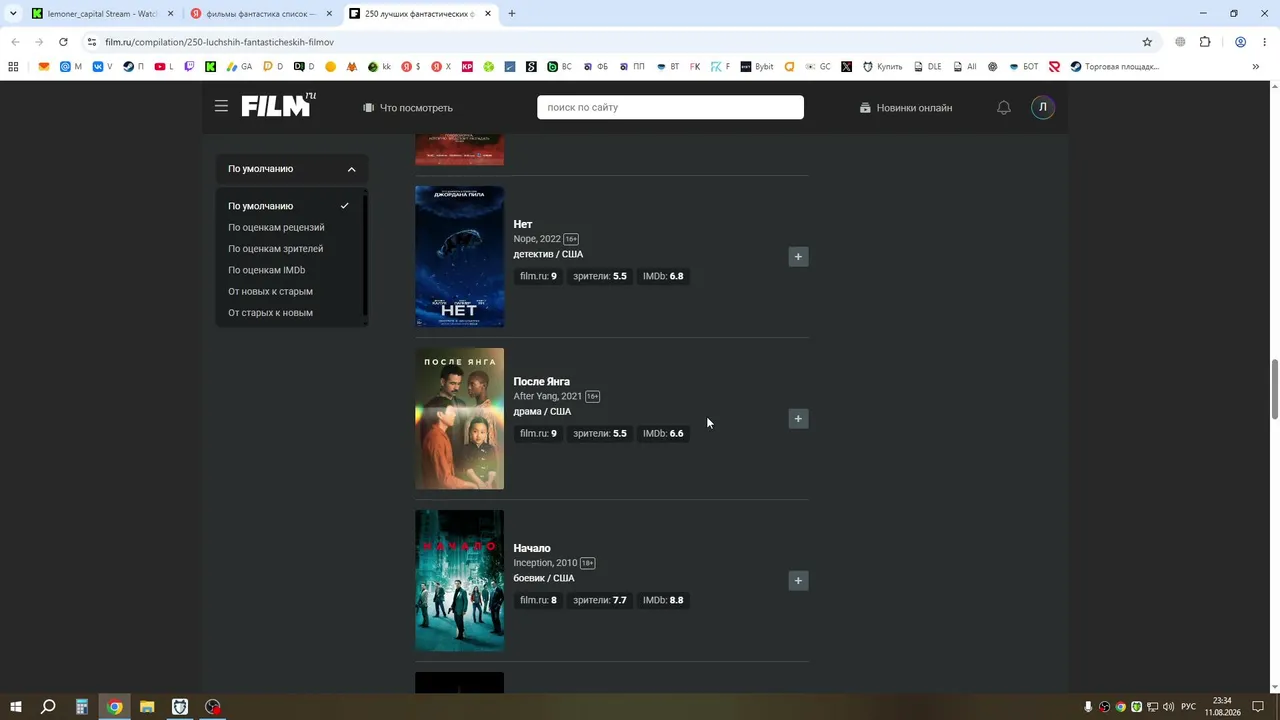The height and width of the screenshot is (720, 1280).
Task: Open the user profile avatar «Л»
Action: (1043, 107)
